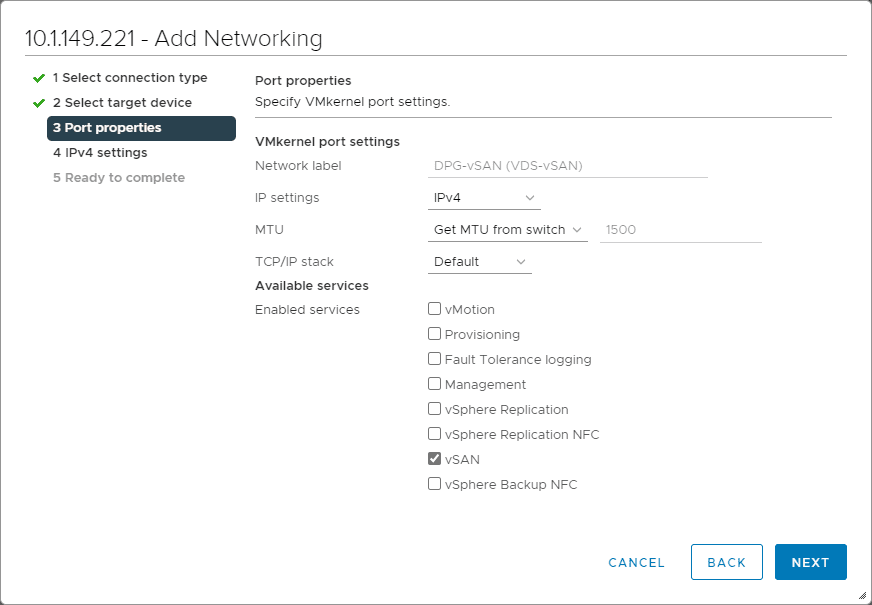This screenshot has height=605, width=872.
Task: Enable vSphere Backup NFC checkbox
Action: tap(435, 484)
